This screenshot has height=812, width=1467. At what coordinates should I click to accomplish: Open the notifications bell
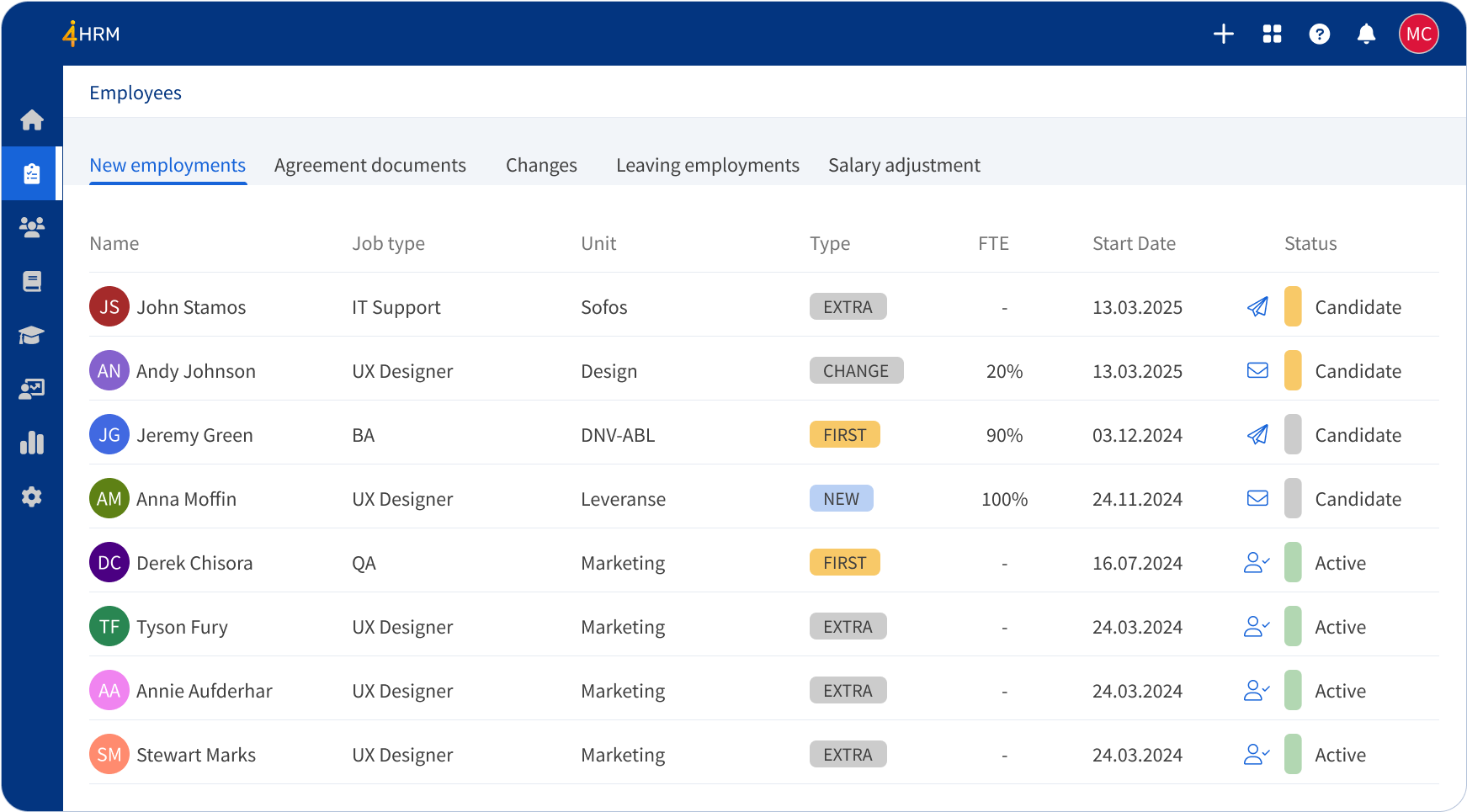coord(1367,34)
